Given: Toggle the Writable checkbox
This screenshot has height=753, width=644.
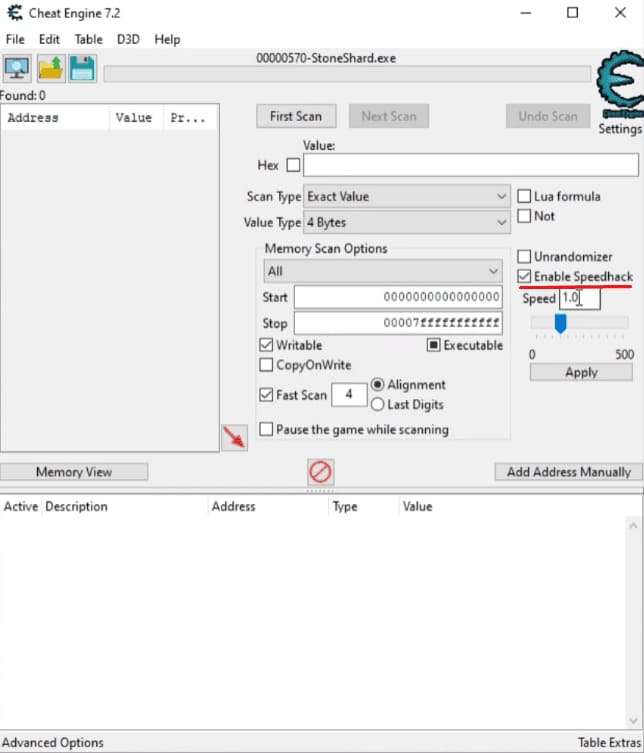Looking at the screenshot, I should point(266,345).
